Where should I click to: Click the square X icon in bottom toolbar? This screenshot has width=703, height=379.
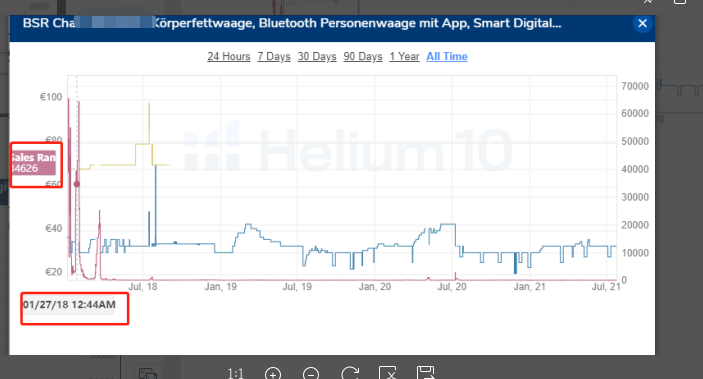point(388,373)
